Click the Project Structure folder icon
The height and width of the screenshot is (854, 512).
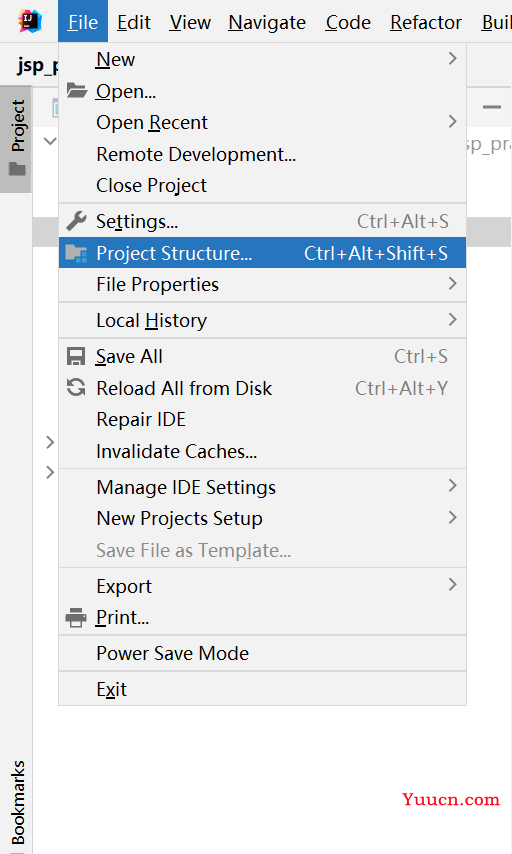point(76,253)
